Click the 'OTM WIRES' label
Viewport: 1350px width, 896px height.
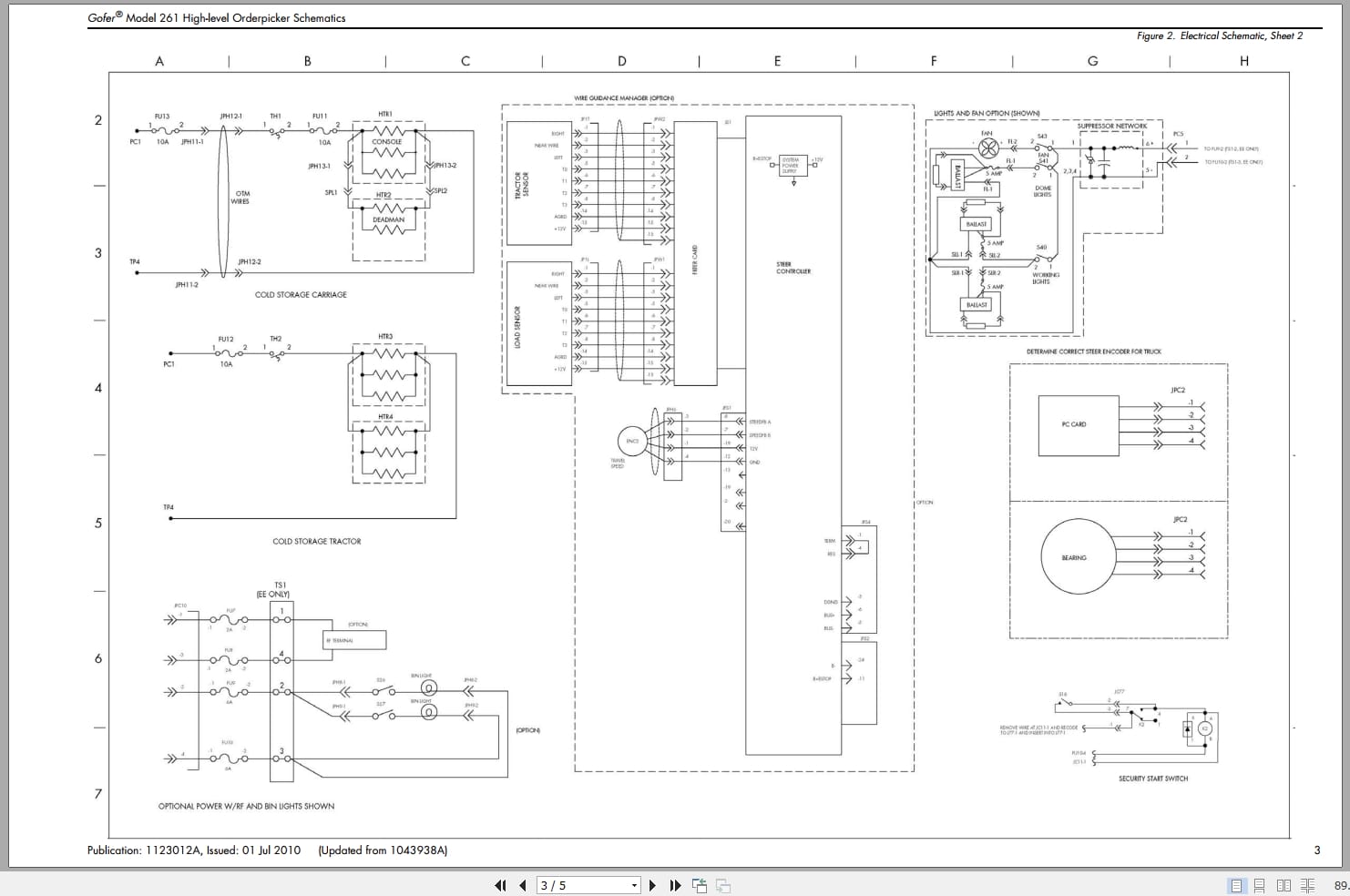tap(241, 198)
